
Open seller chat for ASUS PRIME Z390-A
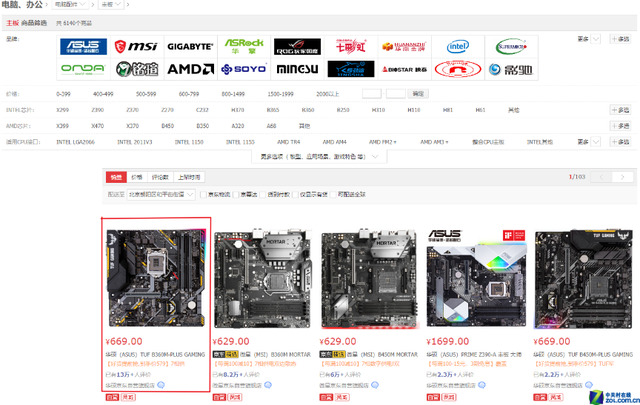[482, 385]
